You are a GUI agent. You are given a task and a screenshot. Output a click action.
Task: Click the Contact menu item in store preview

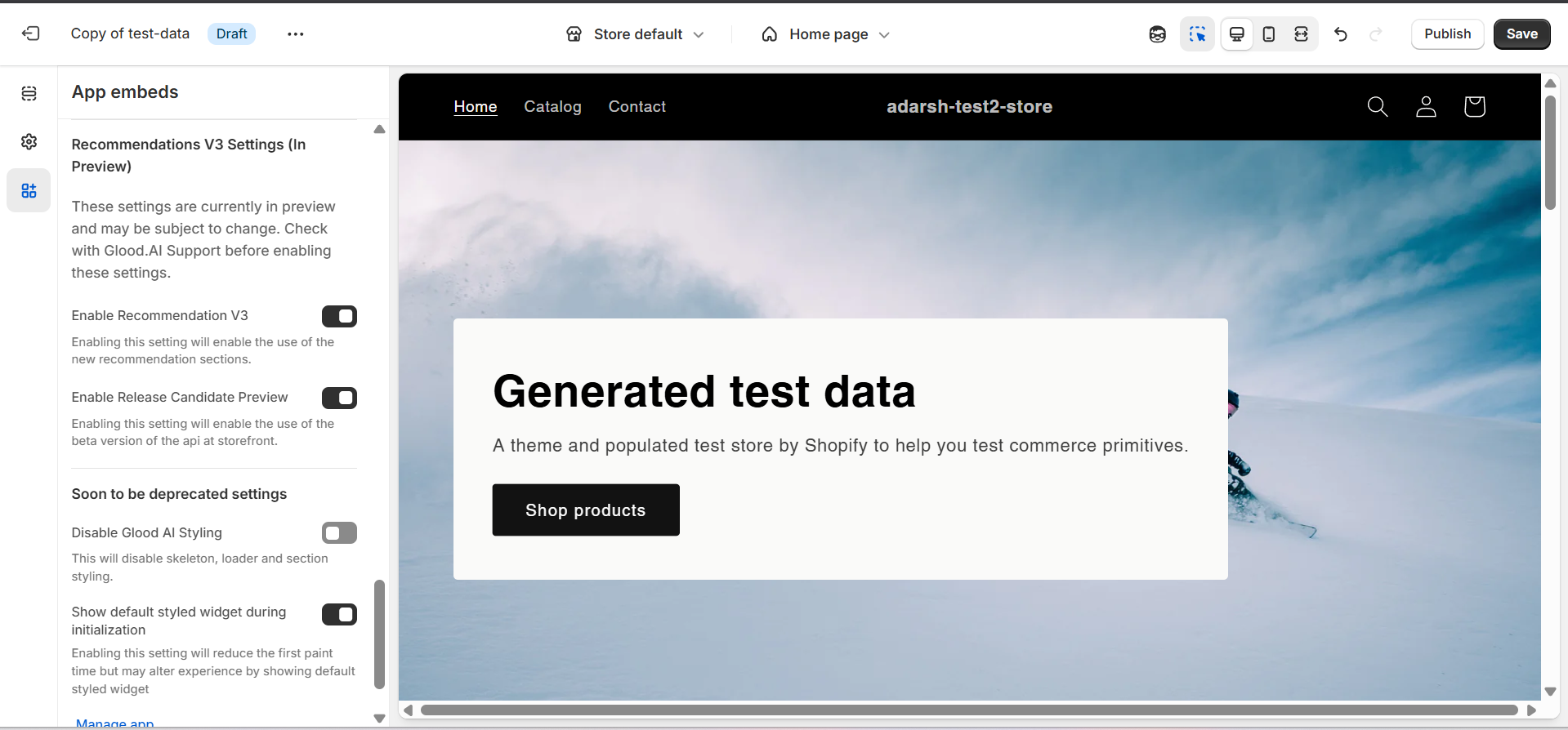point(637,106)
